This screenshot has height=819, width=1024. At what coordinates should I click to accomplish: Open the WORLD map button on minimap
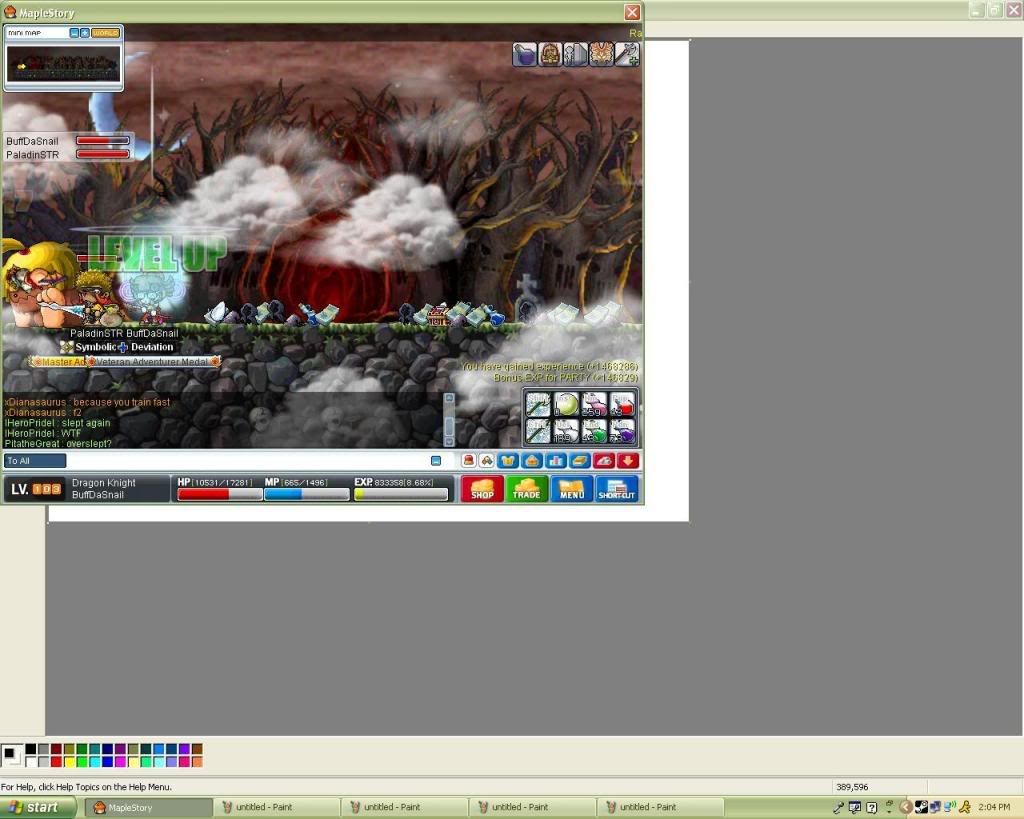click(105, 33)
